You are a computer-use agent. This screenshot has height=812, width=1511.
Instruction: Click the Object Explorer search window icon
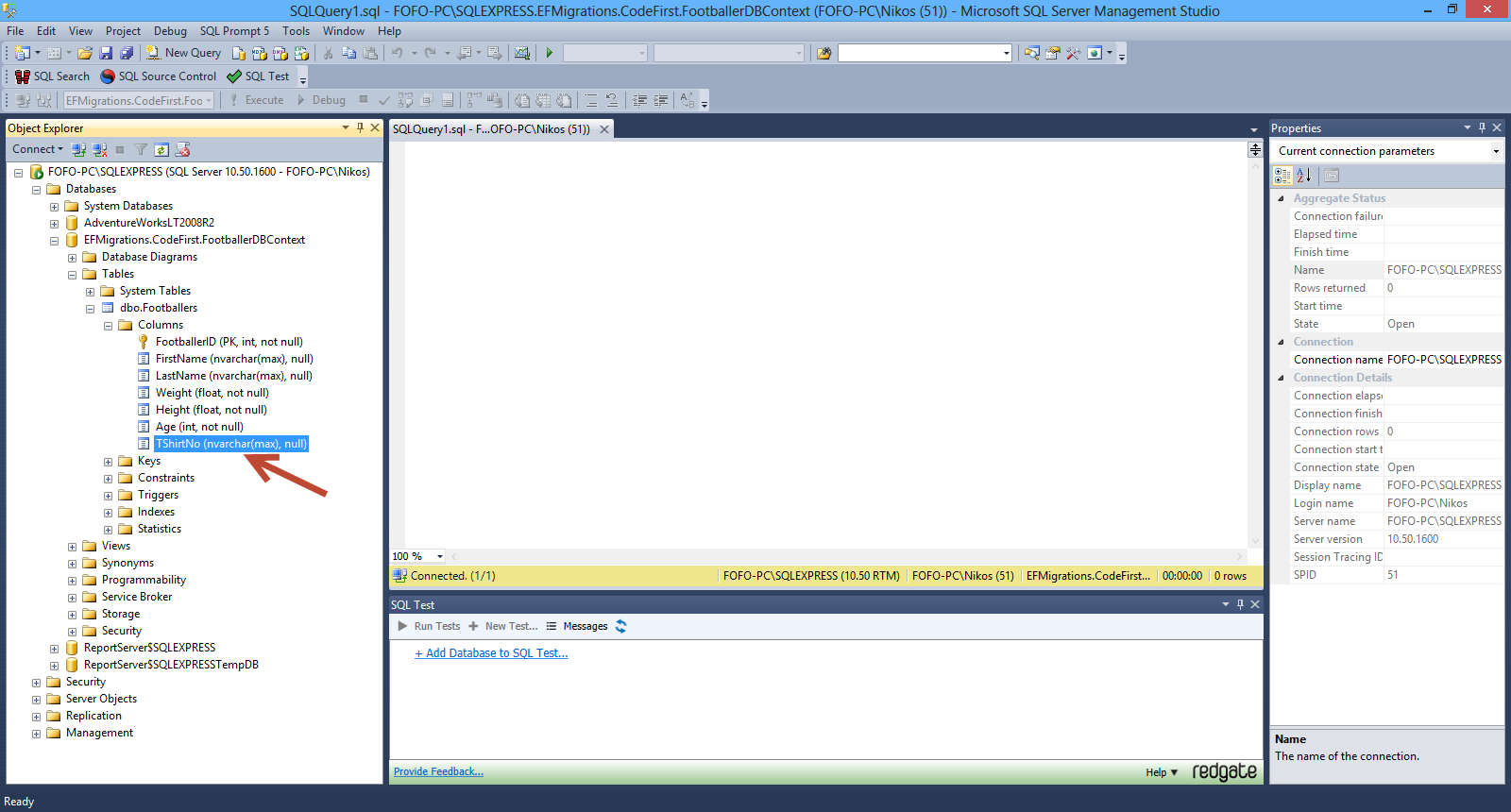pos(1031,53)
